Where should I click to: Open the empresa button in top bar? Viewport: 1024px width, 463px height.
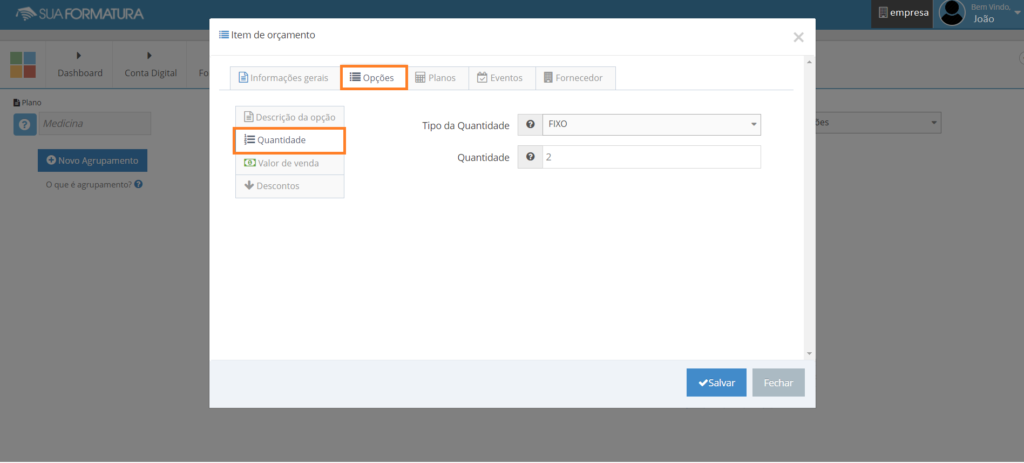click(x=903, y=13)
